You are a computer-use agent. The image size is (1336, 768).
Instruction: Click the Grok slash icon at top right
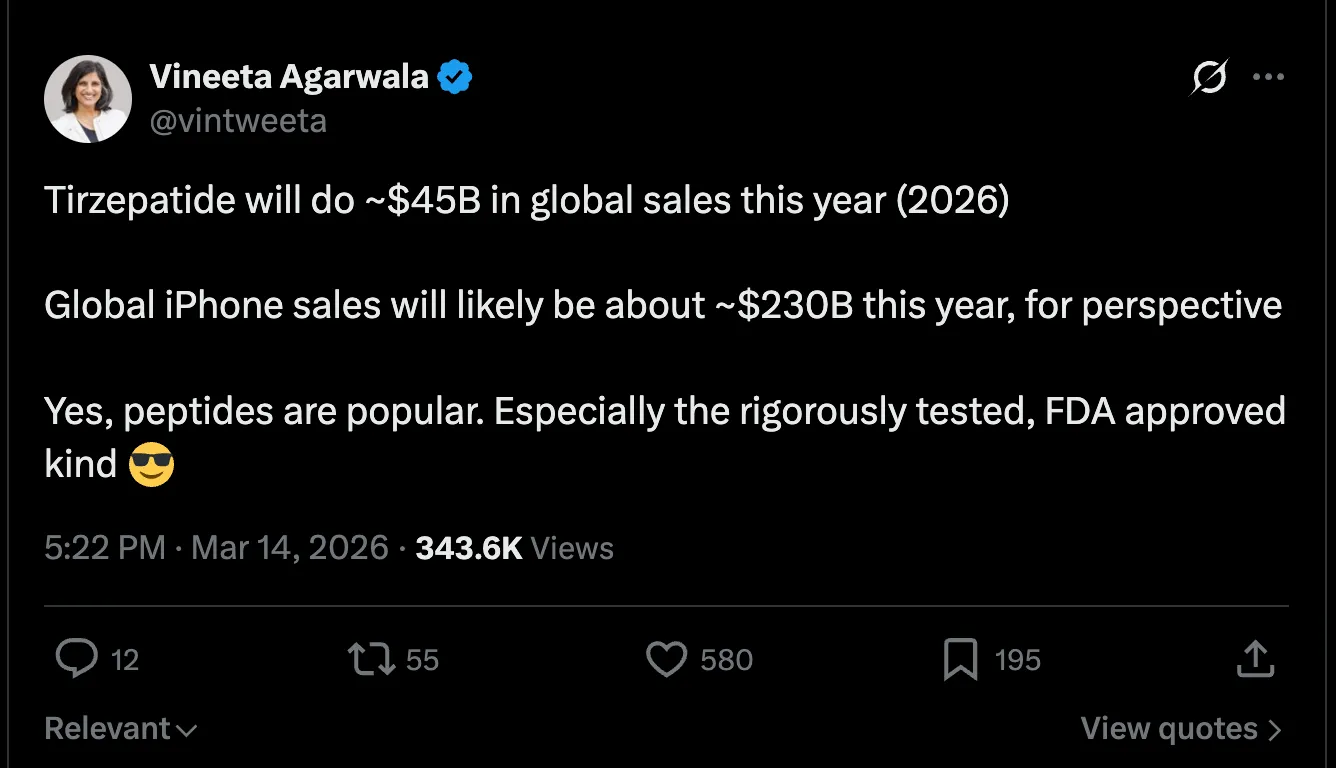(x=1210, y=77)
